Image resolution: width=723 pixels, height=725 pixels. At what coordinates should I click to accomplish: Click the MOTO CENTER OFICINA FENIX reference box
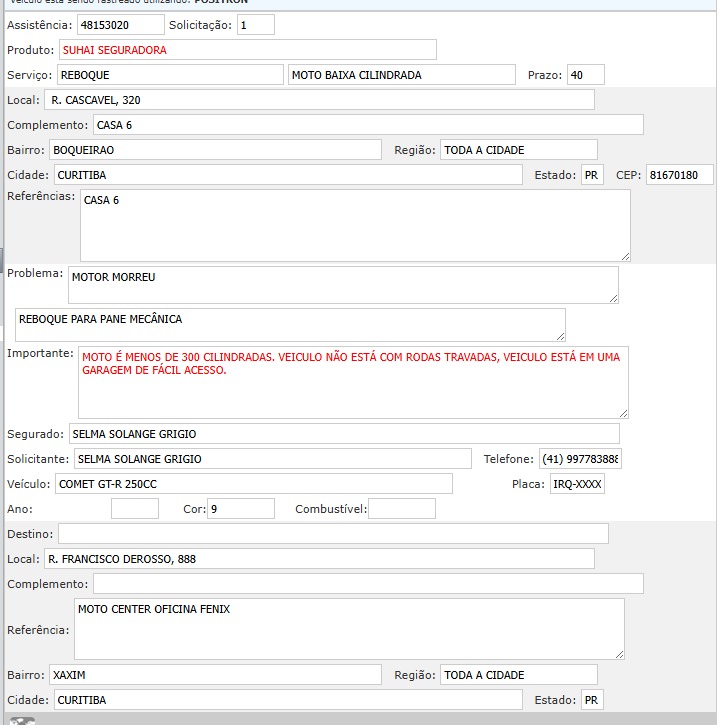click(x=349, y=629)
